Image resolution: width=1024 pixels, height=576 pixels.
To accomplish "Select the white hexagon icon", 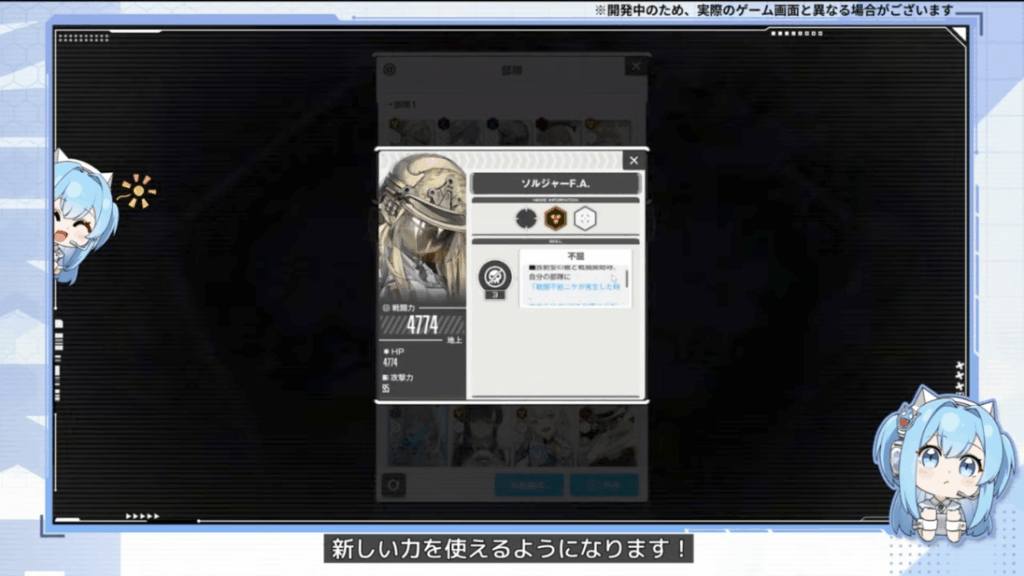I will (585, 219).
